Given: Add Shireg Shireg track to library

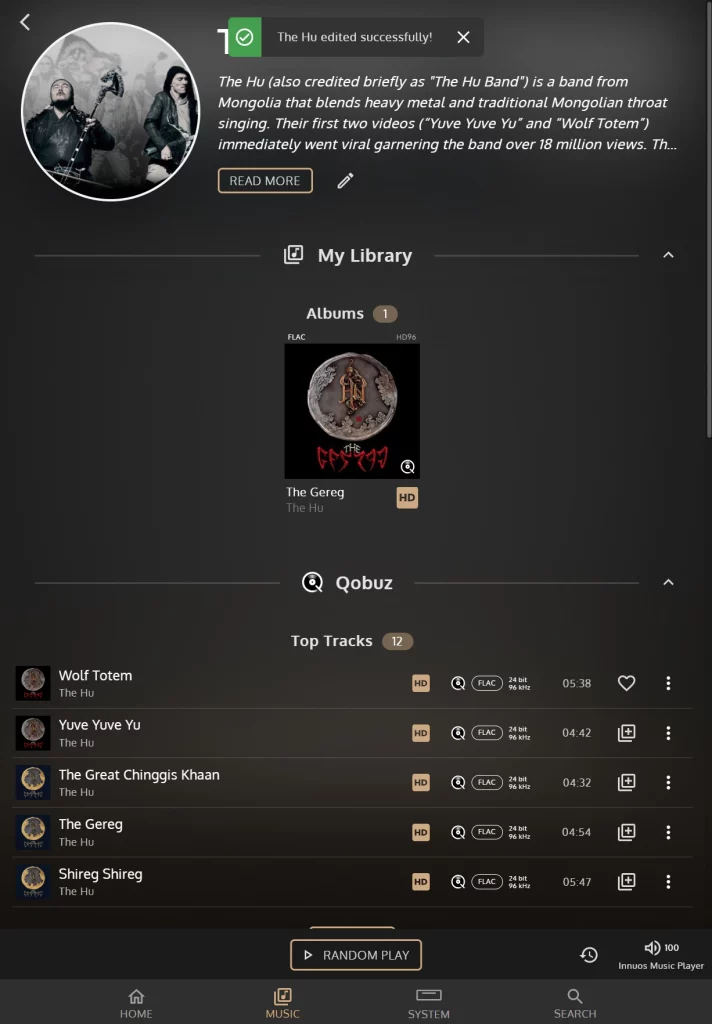Looking at the screenshot, I should pyautogui.click(x=626, y=882).
